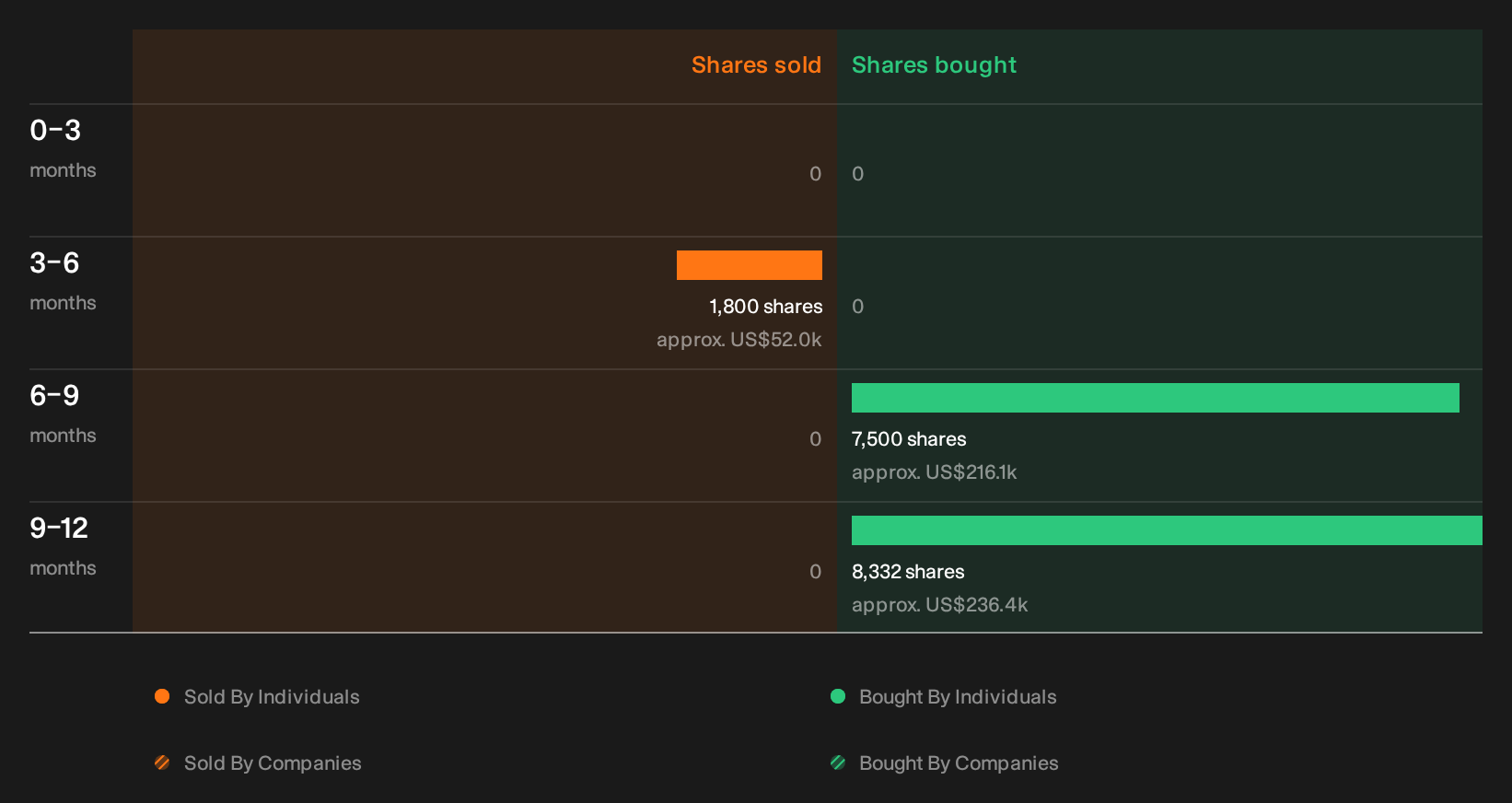Image resolution: width=1512 pixels, height=803 pixels.
Task: Click the orange Sold By Individuals legend dot
Action: [x=162, y=696]
